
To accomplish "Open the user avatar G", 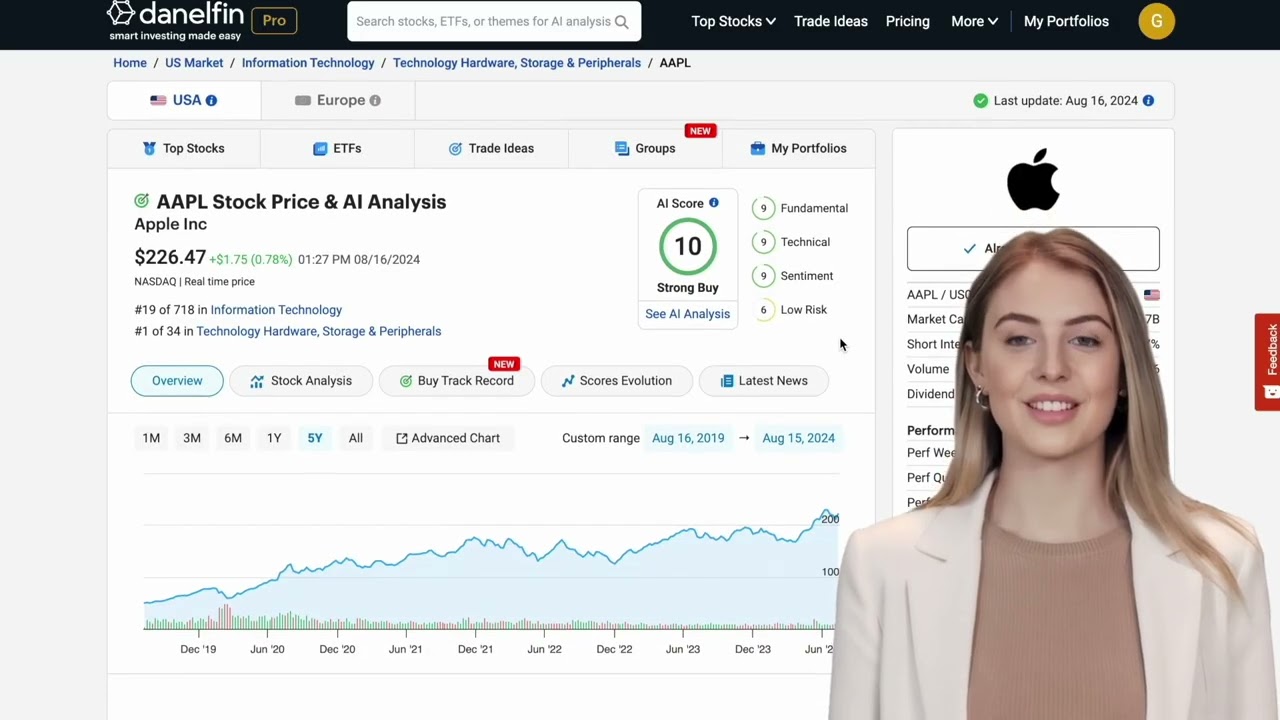I will tap(1156, 21).
